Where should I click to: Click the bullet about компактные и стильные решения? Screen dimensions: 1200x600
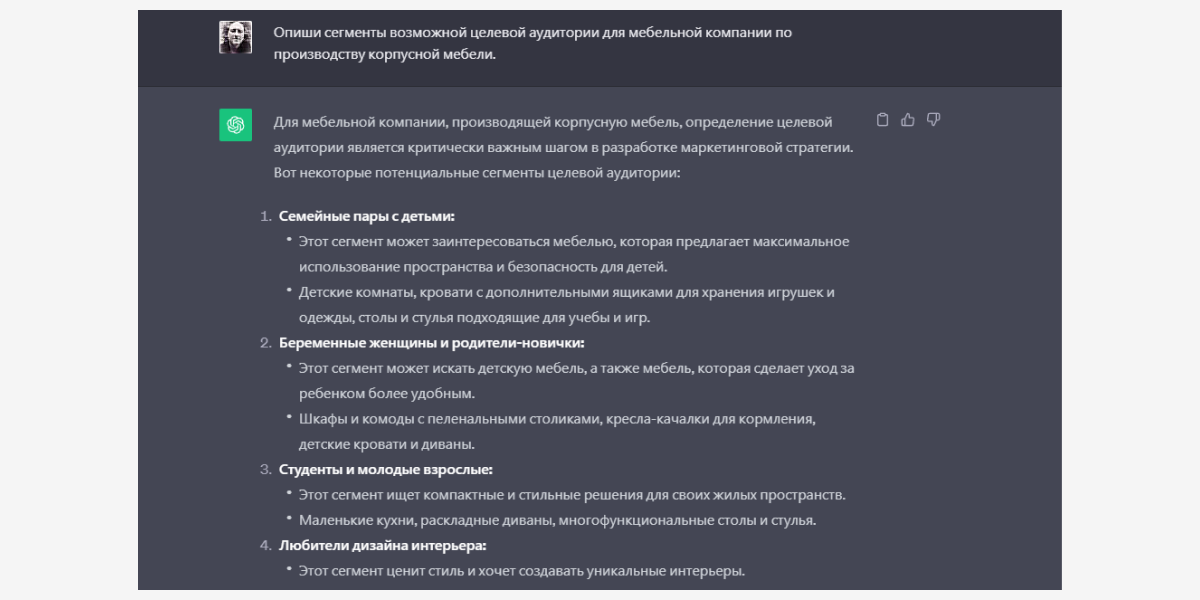(x=572, y=495)
